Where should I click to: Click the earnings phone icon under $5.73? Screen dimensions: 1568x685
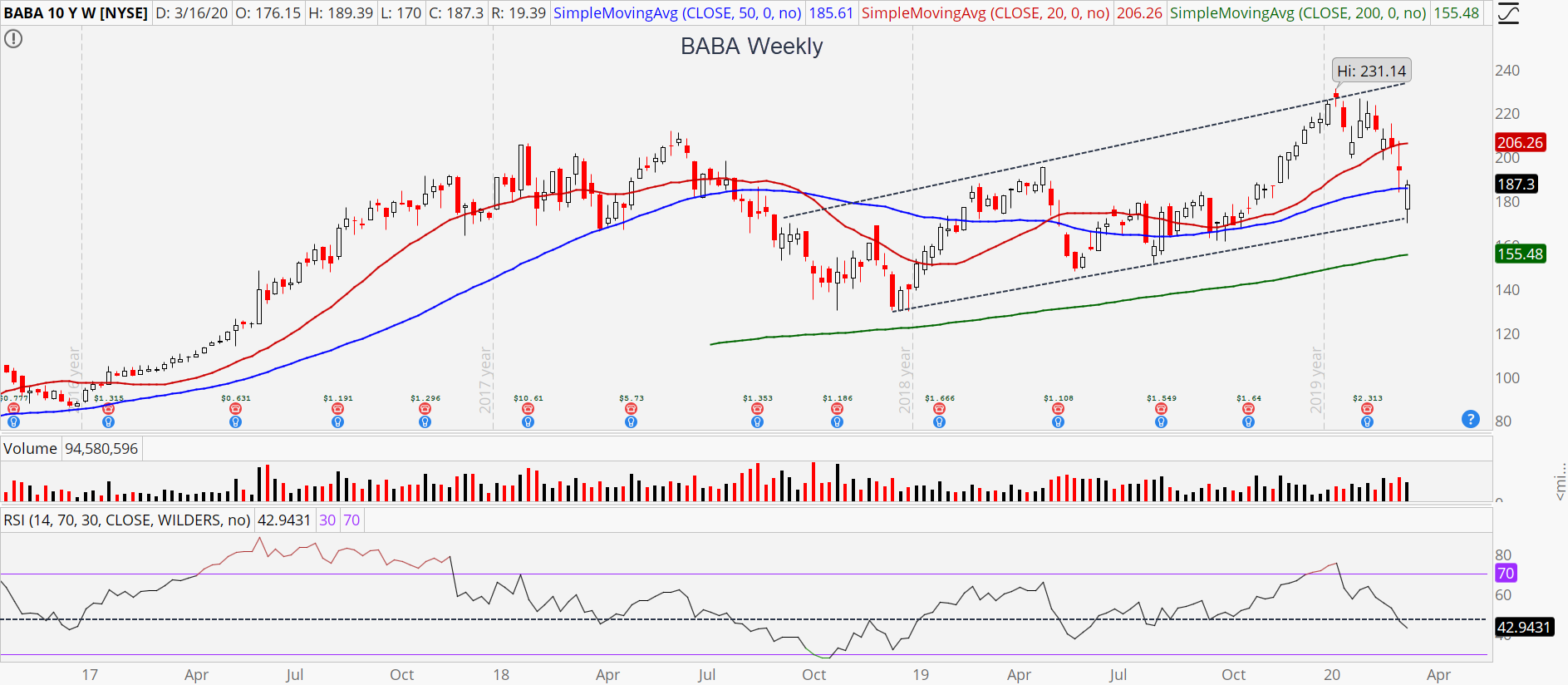pyautogui.click(x=631, y=409)
